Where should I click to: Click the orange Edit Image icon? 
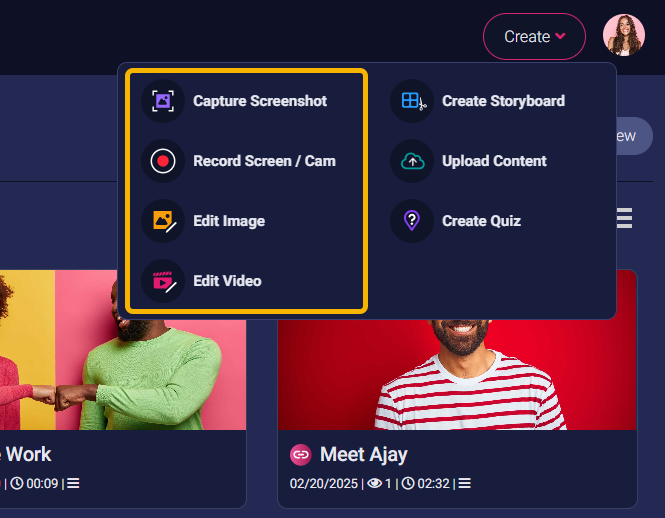163,221
